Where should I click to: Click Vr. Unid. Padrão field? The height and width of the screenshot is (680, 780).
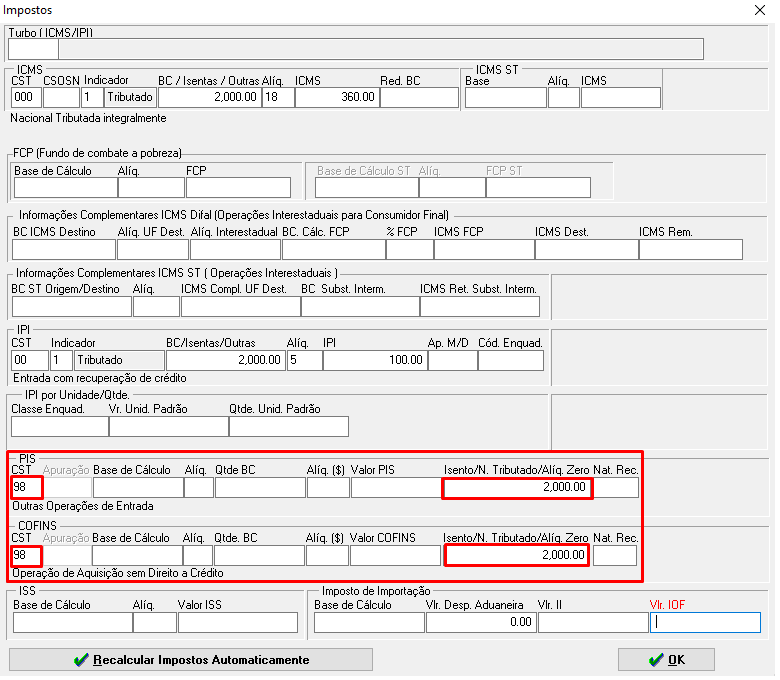pyautogui.click(x=169, y=427)
